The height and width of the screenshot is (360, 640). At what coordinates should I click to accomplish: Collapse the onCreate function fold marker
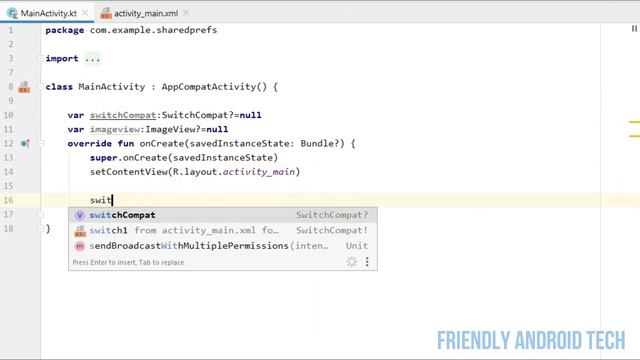pos(40,143)
